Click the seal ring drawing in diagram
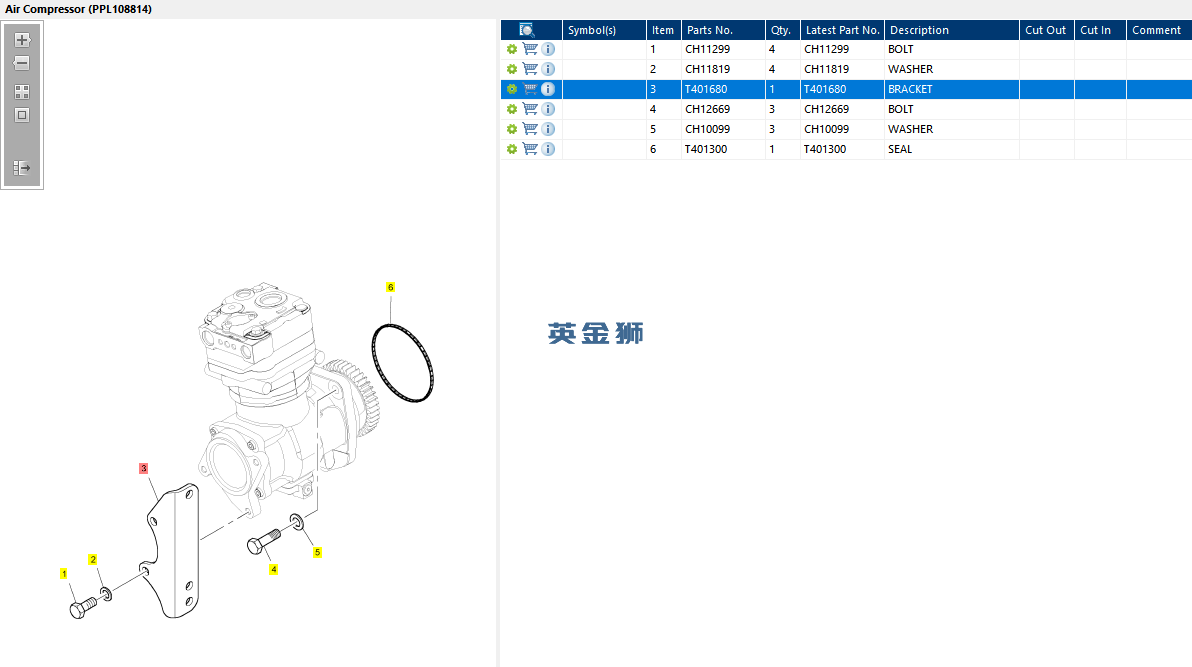 [402, 363]
